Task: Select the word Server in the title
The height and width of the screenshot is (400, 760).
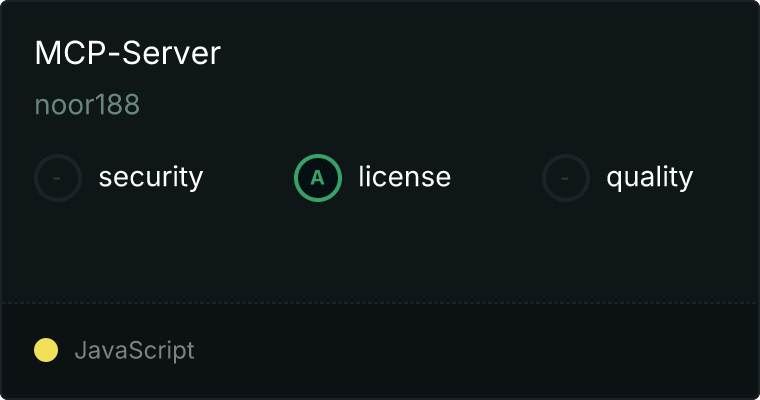Action: tap(171, 52)
